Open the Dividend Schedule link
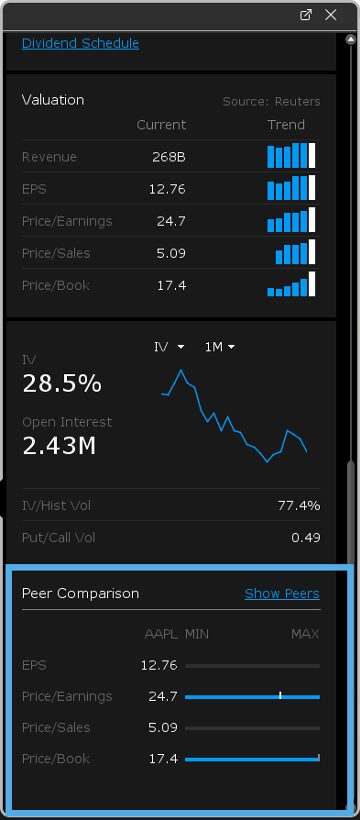The width and height of the screenshot is (360, 820). [81, 43]
